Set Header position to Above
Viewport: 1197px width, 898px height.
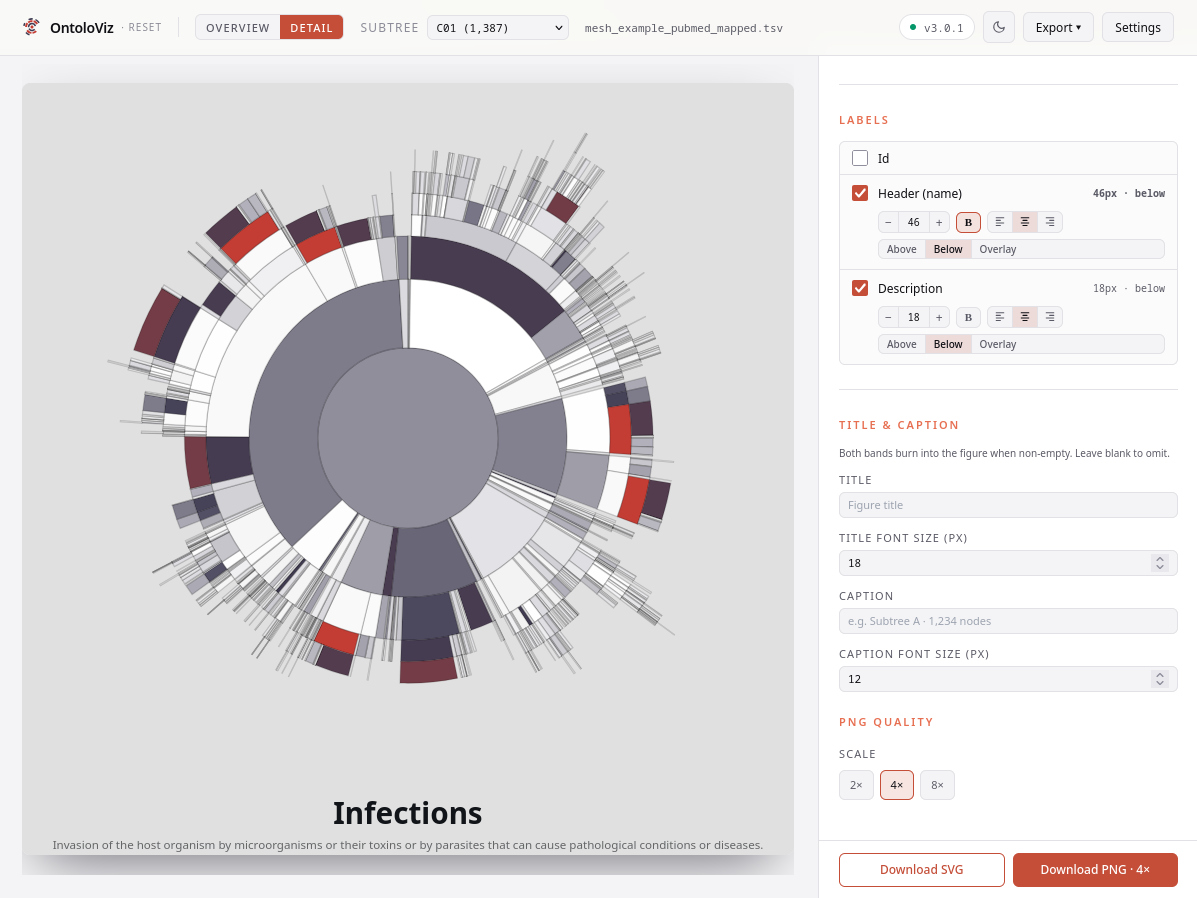[x=902, y=249]
